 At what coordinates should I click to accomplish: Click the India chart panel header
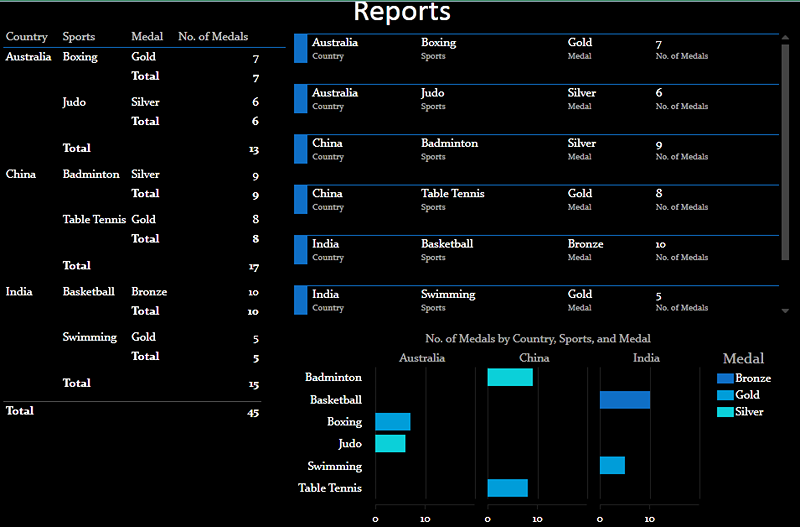(646, 358)
